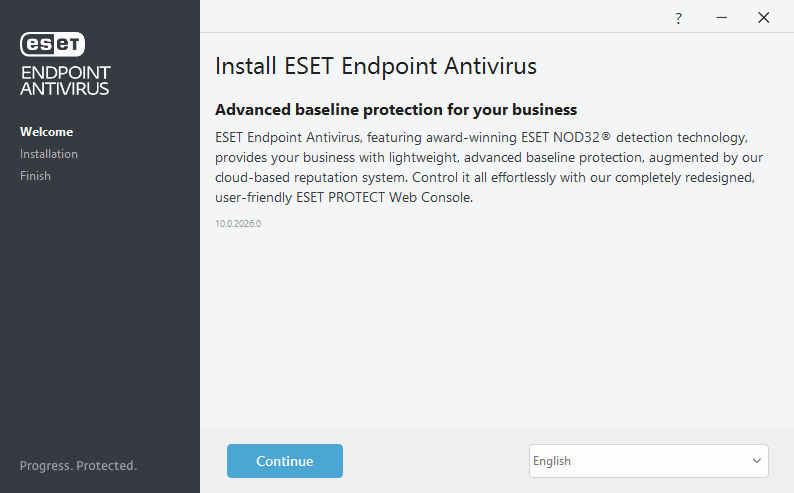Click ESET PROTECT Web Console text
The height and width of the screenshot is (493, 794).
click(x=384, y=197)
